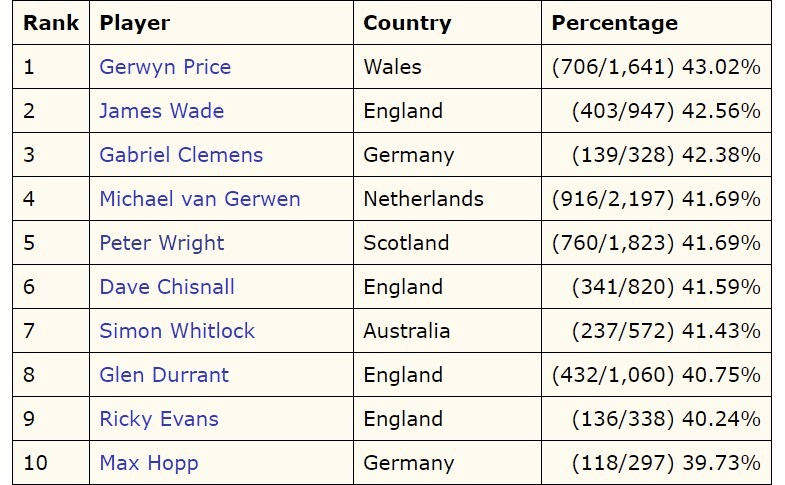Screen dimensions: 785x485
Task: Open the Ricky Evans player link
Action: (x=158, y=419)
